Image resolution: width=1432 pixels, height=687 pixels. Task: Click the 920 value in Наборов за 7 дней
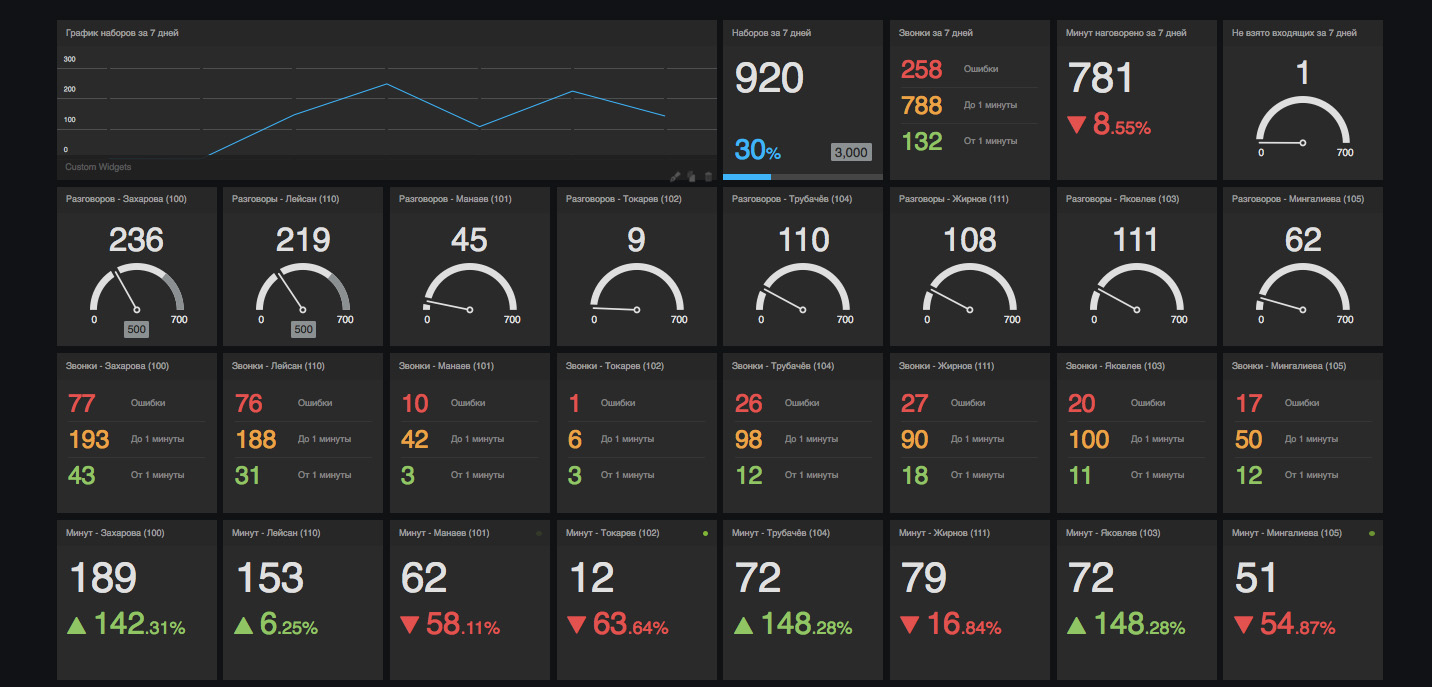769,77
